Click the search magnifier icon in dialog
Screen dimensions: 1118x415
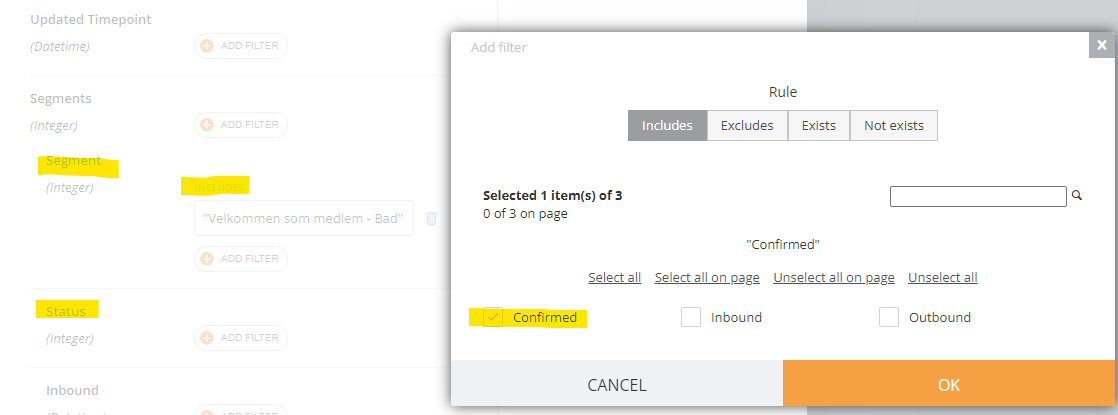coord(1077,195)
